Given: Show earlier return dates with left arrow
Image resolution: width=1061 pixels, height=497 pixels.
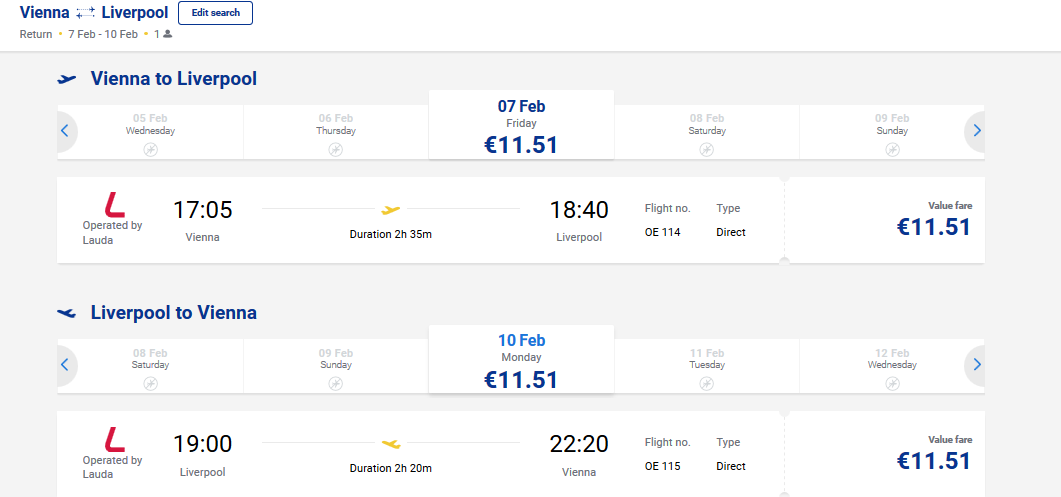Looking at the screenshot, I should tap(65, 366).
